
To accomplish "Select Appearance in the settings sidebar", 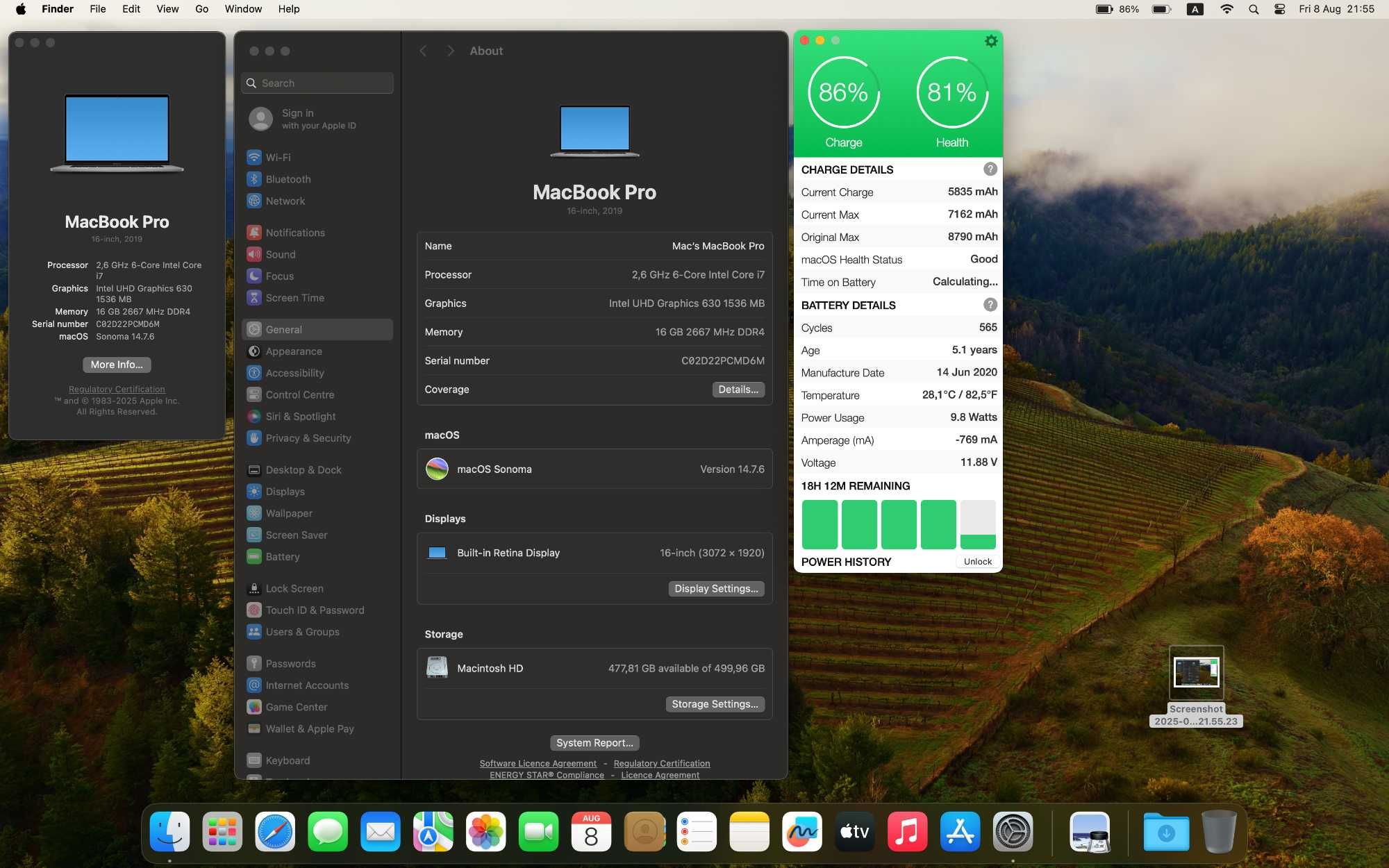I will 317,351.
